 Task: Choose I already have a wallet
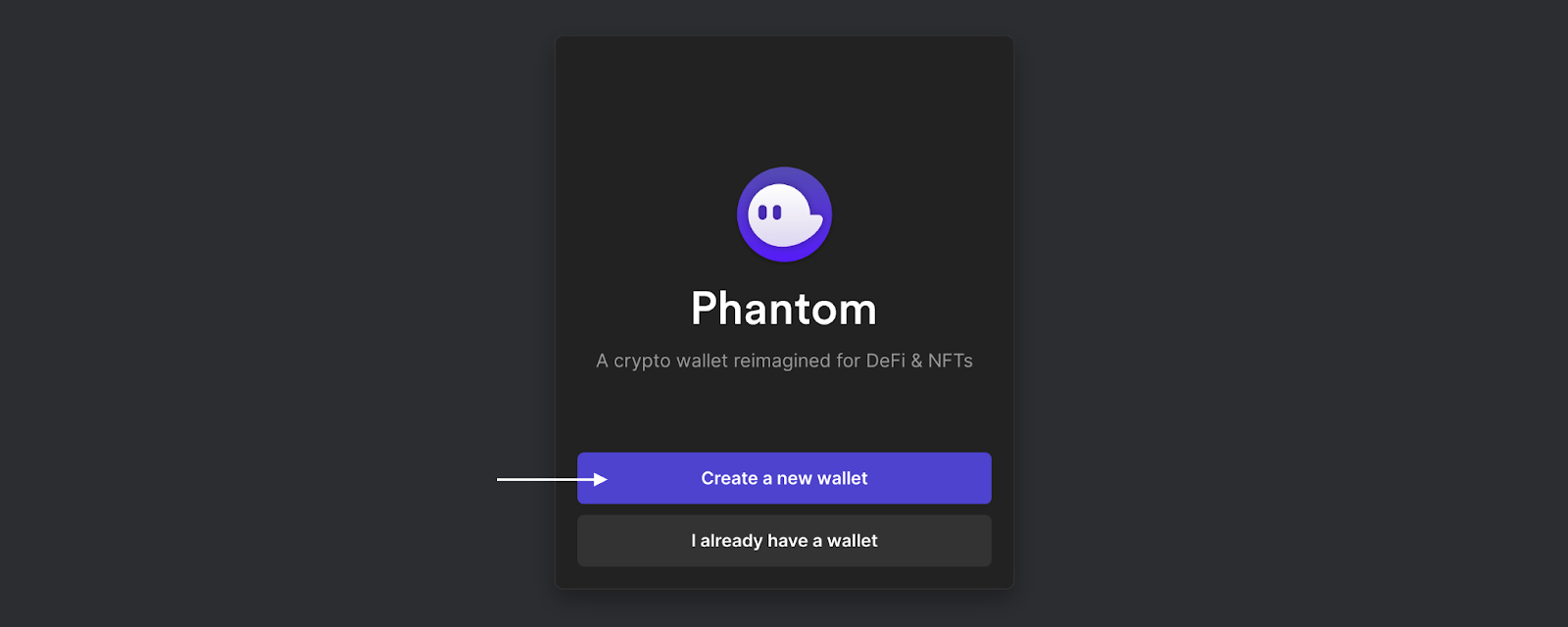[x=784, y=541]
